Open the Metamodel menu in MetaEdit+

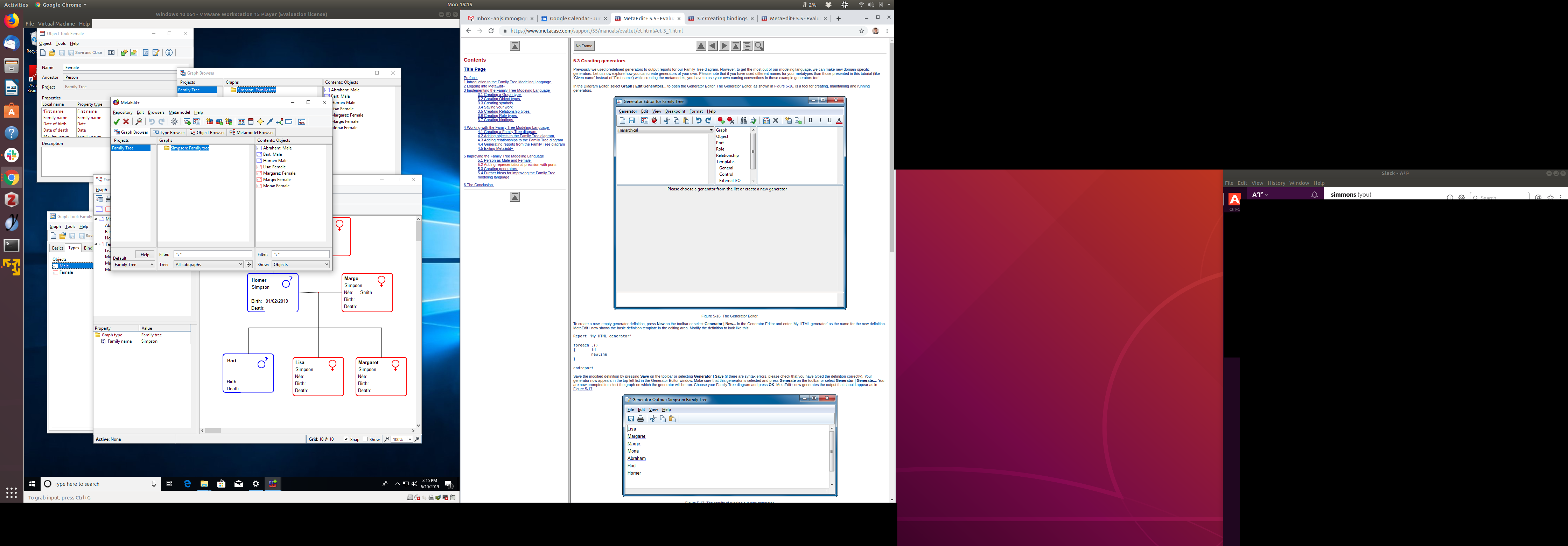pyautogui.click(x=179, y=112)
